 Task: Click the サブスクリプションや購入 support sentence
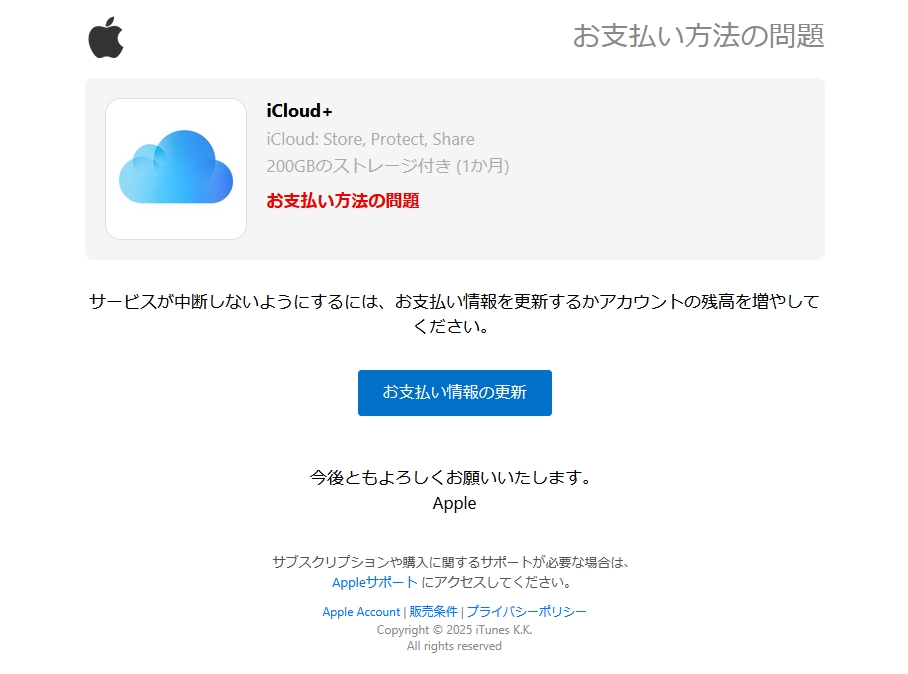tap(451, 562)
